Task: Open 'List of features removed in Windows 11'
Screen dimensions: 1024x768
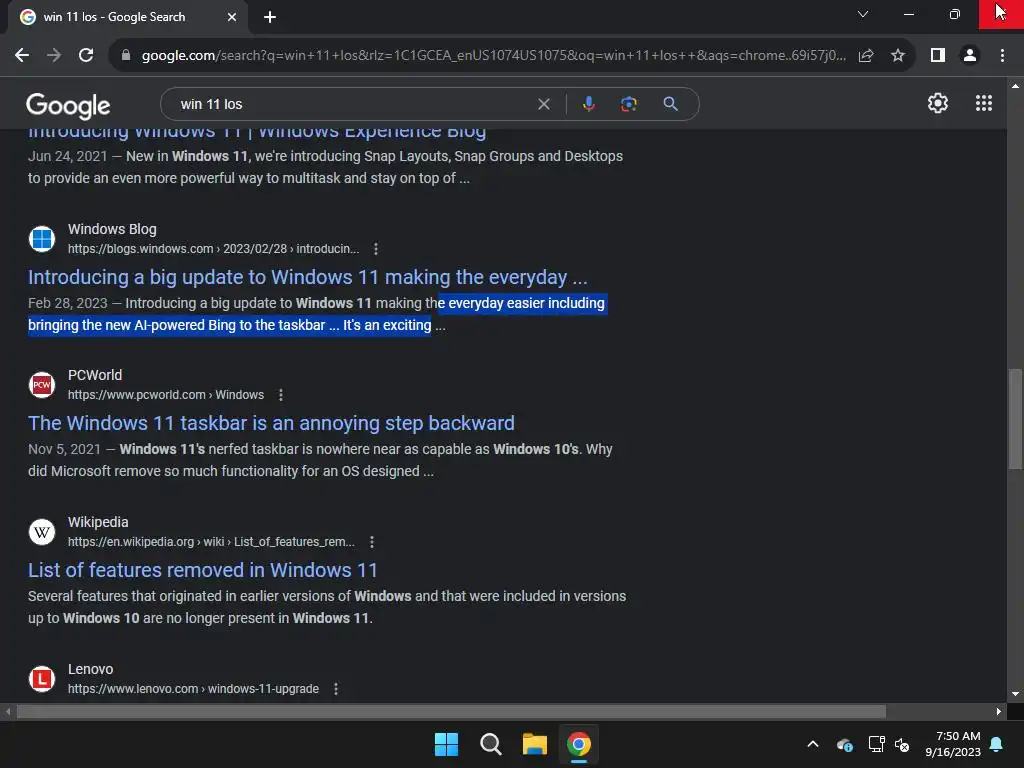Action: pyautogui.click(x=202, y=570)
